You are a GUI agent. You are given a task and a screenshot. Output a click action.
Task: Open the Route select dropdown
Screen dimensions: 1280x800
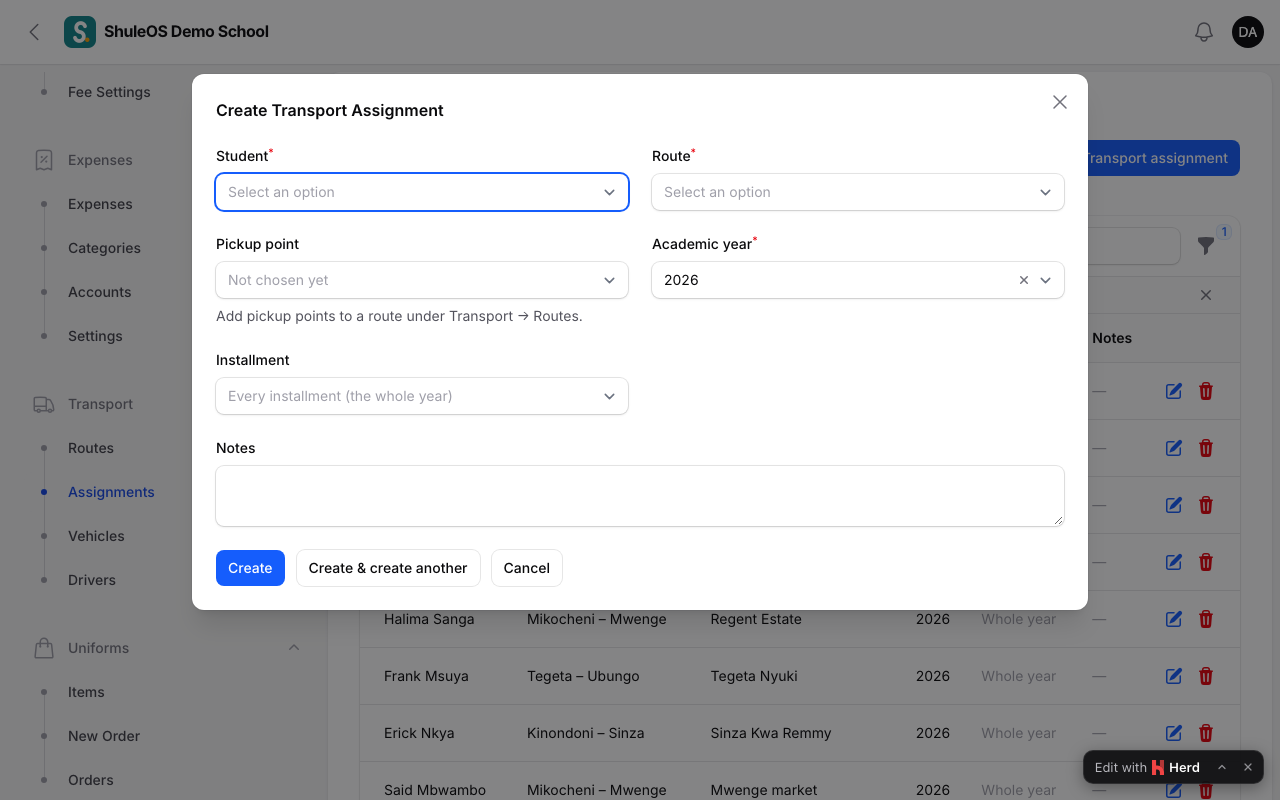pos(858,192)
